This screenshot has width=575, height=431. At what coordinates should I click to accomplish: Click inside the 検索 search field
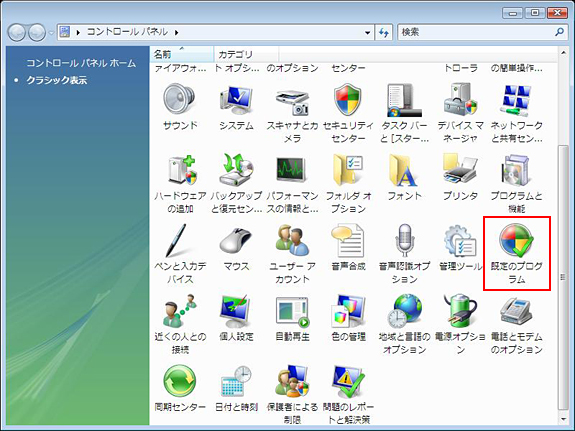click(x=476, y=32)
